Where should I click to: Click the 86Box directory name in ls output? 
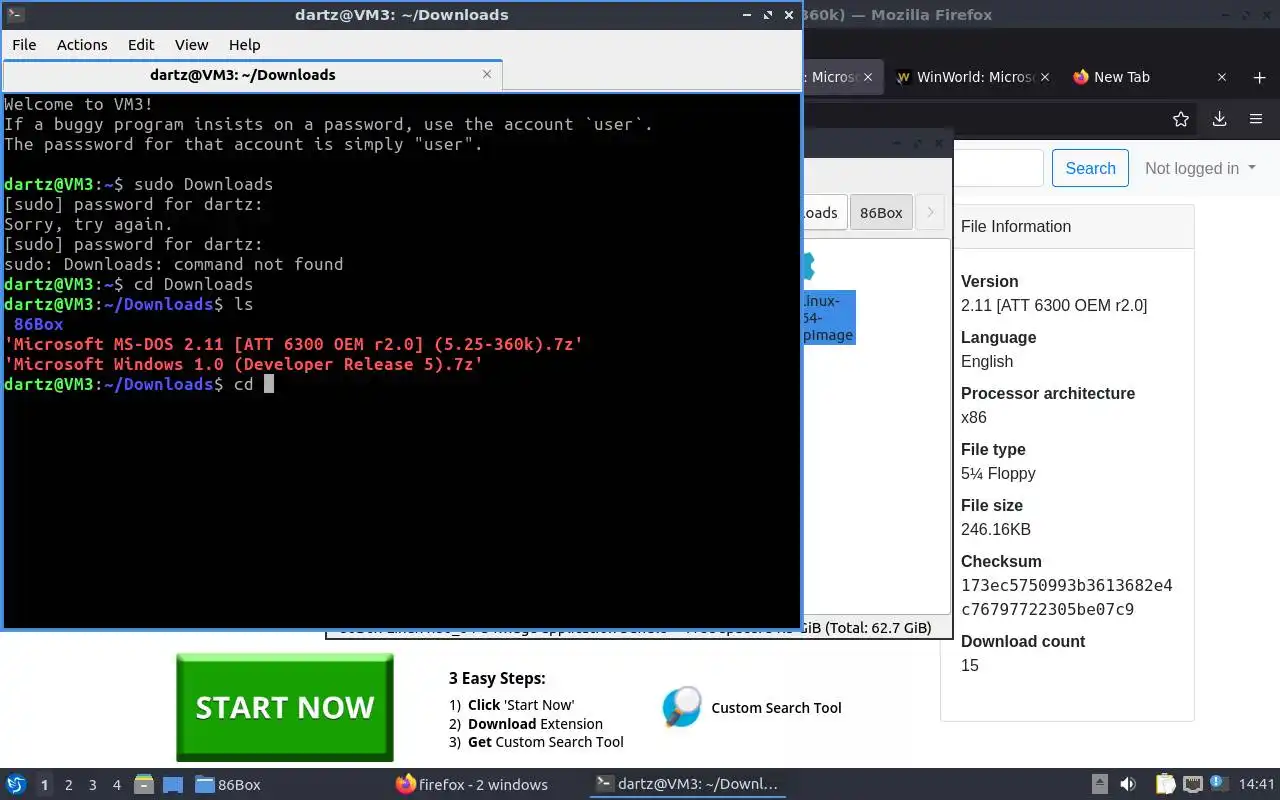pos(39,324)
